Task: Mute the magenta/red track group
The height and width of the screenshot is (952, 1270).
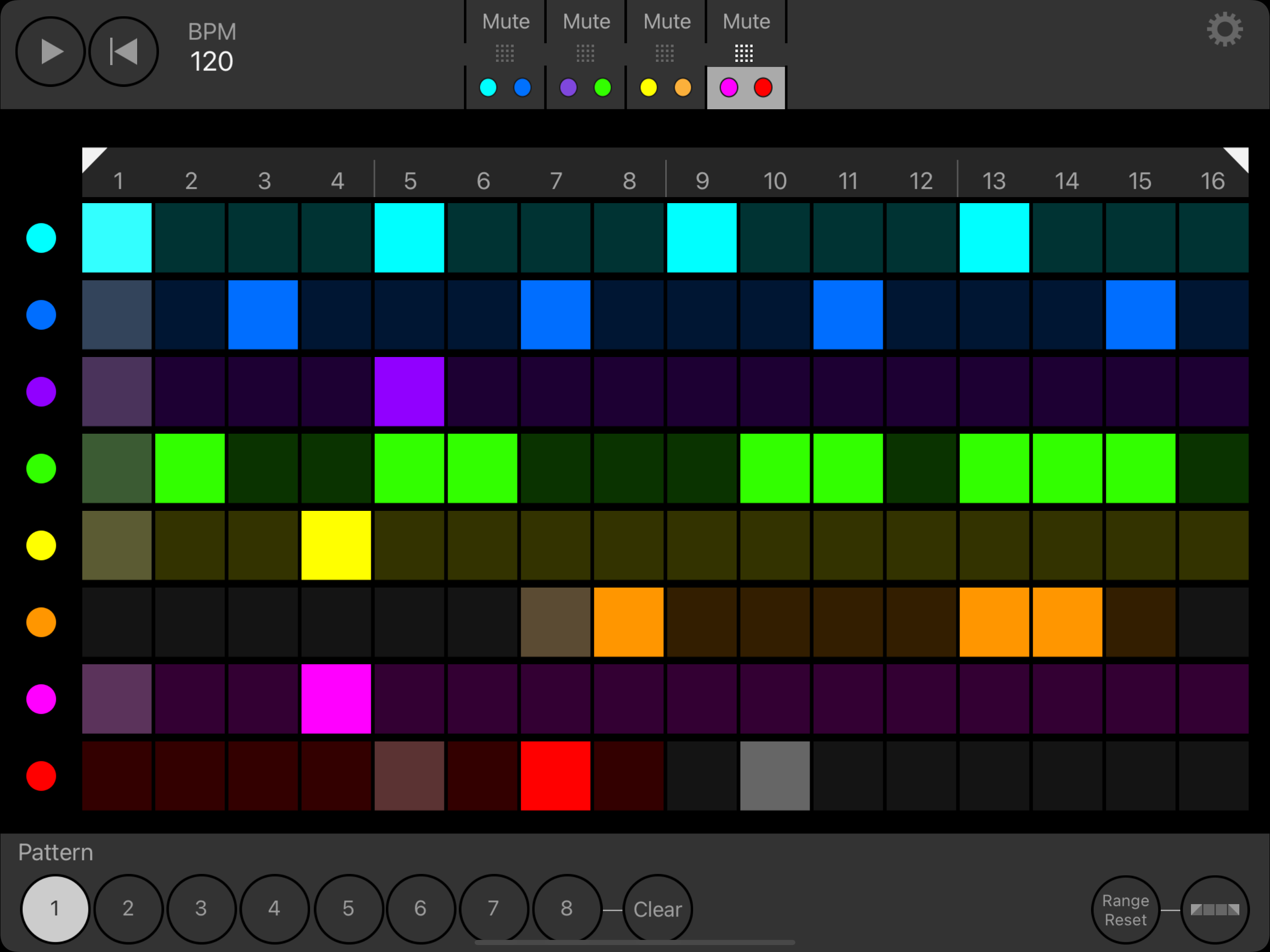Action: point(746,22)
